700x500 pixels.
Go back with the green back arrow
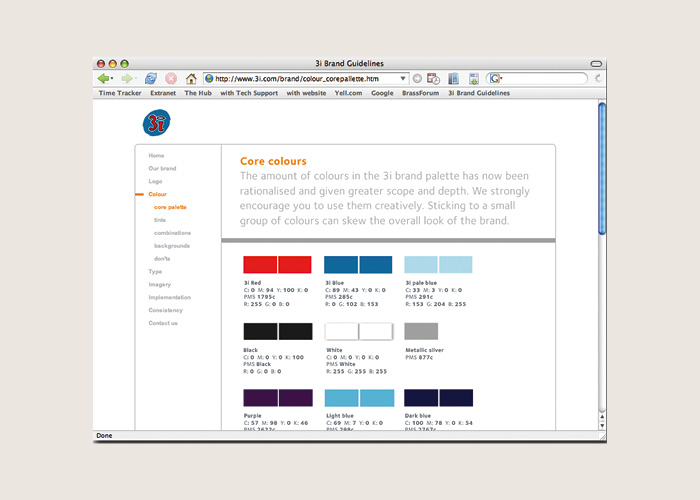[x=104, y=79]
